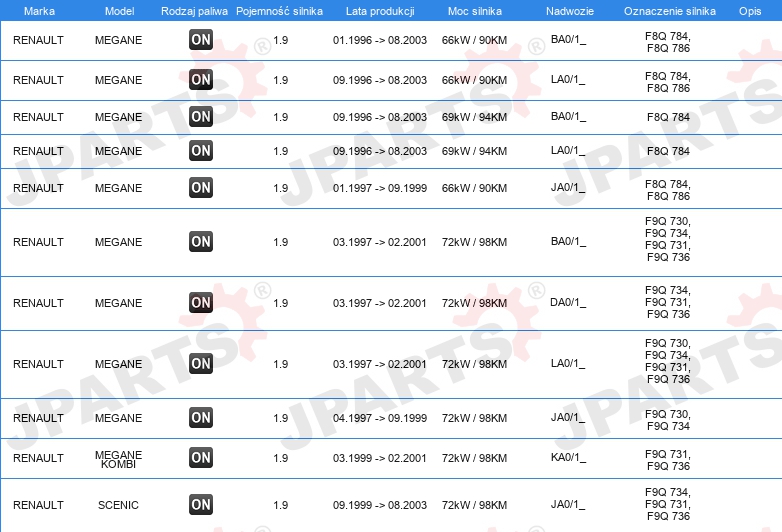This screenshot has width=782, height=532.
Task: Click 72kW / 98KM in the SCENIC row
Action: (474, 505)
